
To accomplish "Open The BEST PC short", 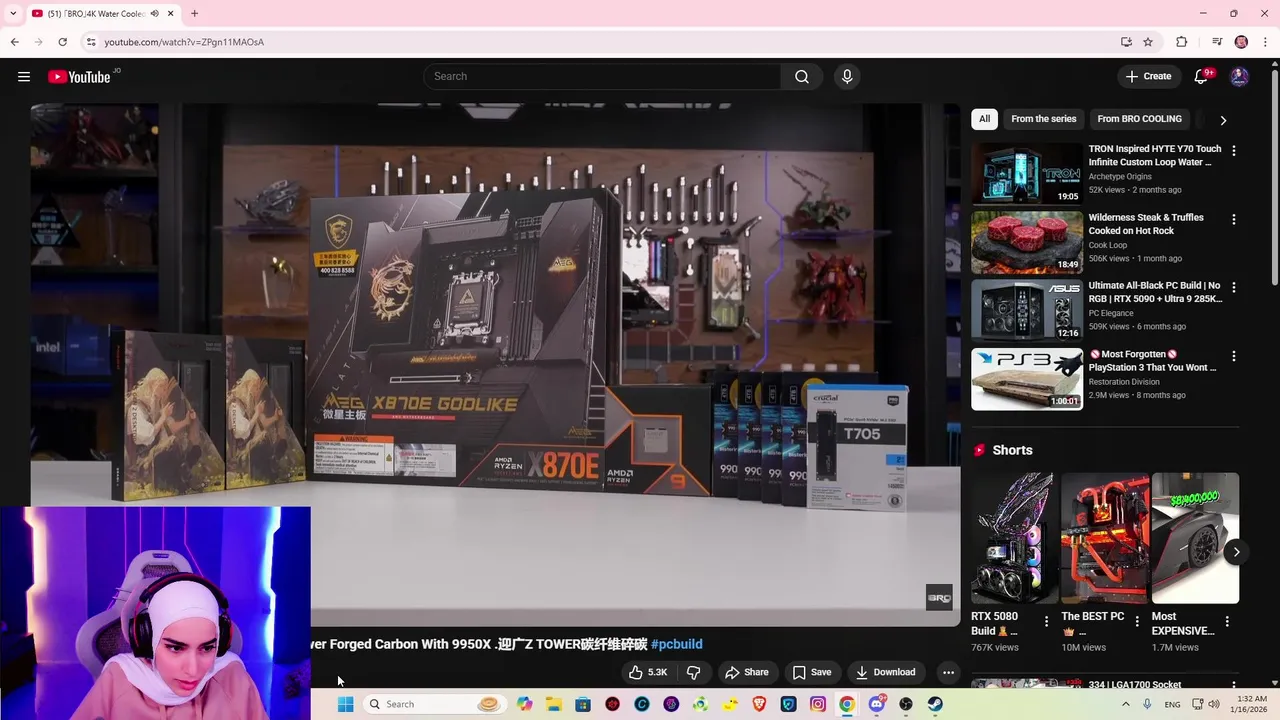I will click(1103, 539).
